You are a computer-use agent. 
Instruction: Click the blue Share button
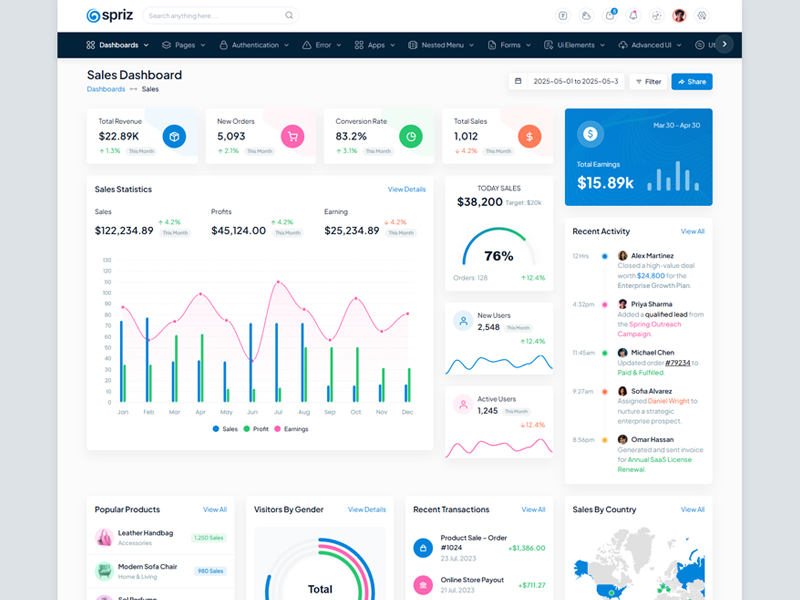pyautogui.click(x=691, y=81)
